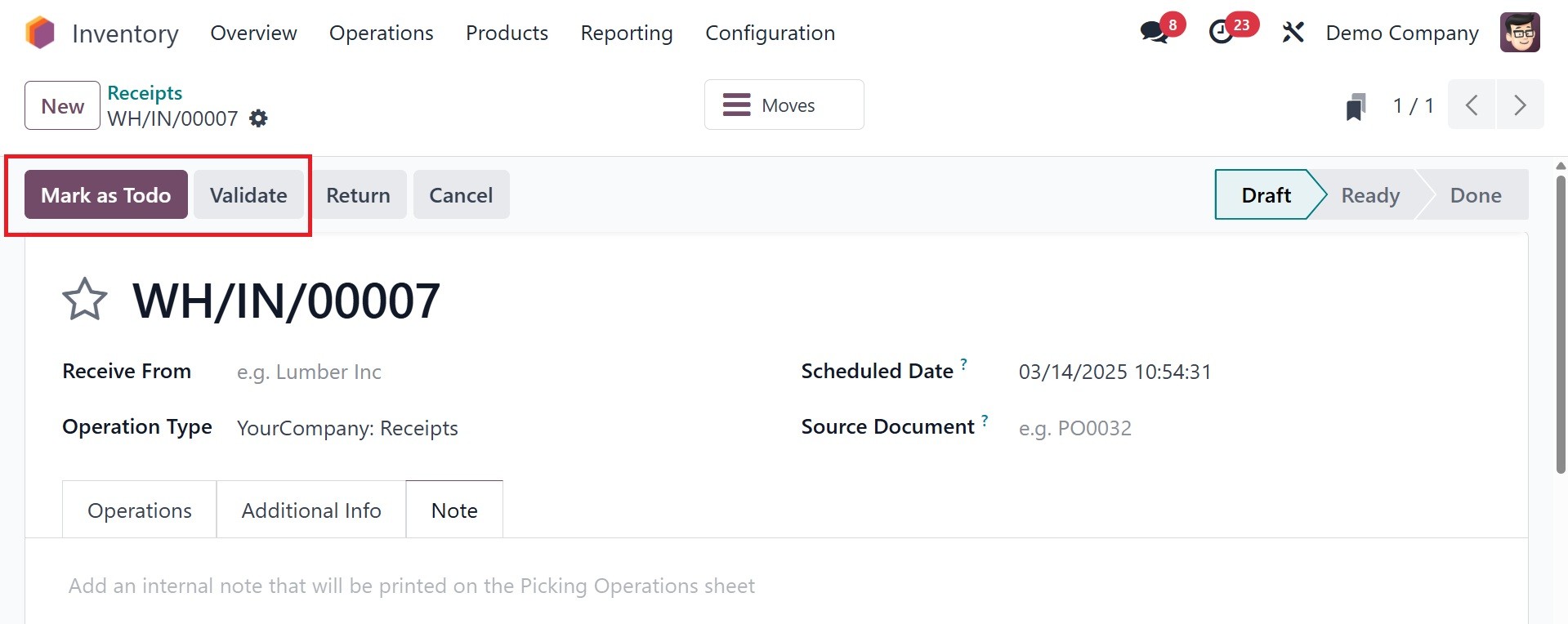Click the Receipts breadcrumb link
This screenshot has width=1568, height=624.
click(145, 93)
